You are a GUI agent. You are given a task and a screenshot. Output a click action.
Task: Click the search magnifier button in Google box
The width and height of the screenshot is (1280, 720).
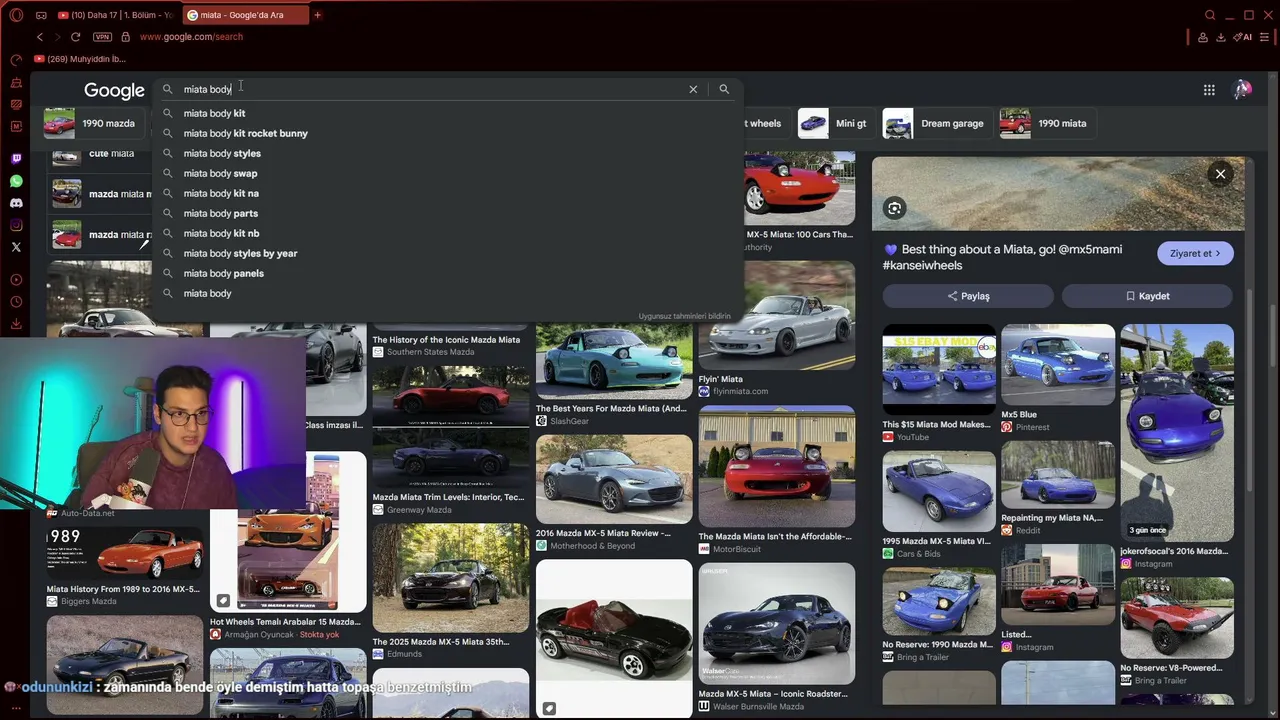pos(724,89)
